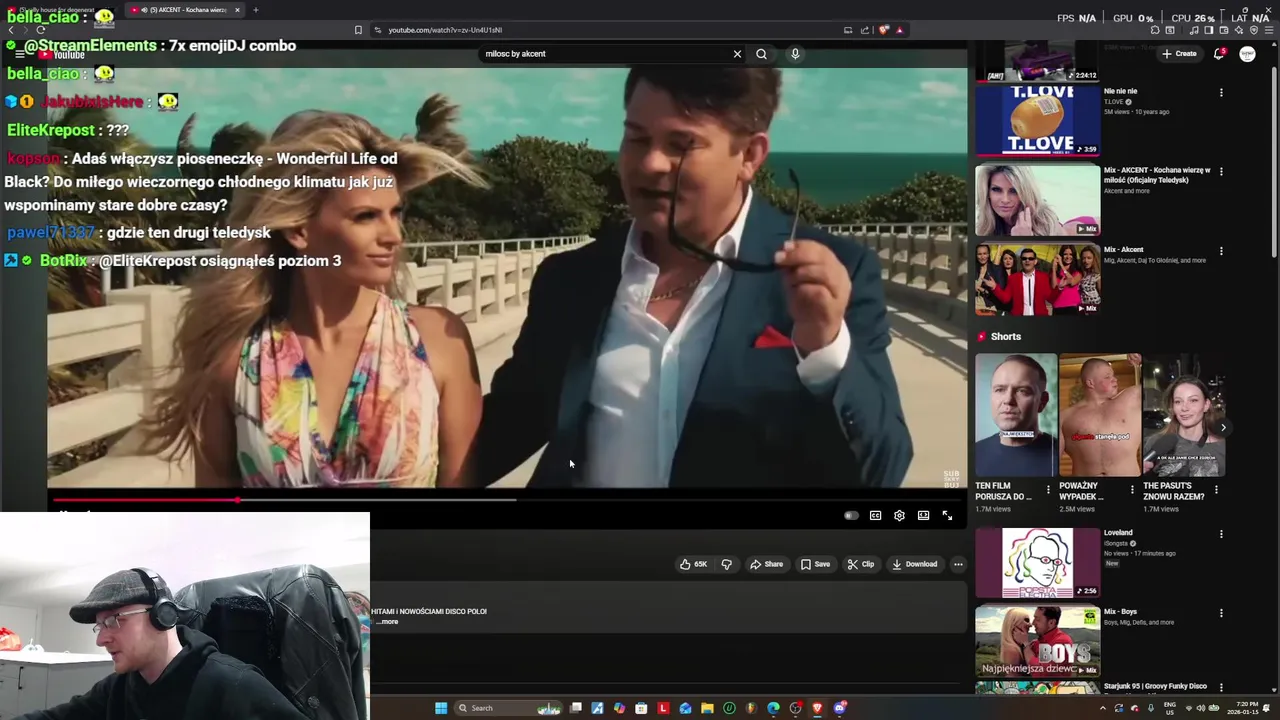Screen dimensions: 1280x720
Task: Open THE PASUT'S ZNOWU RAZEM short
Action: (1184, 415)
